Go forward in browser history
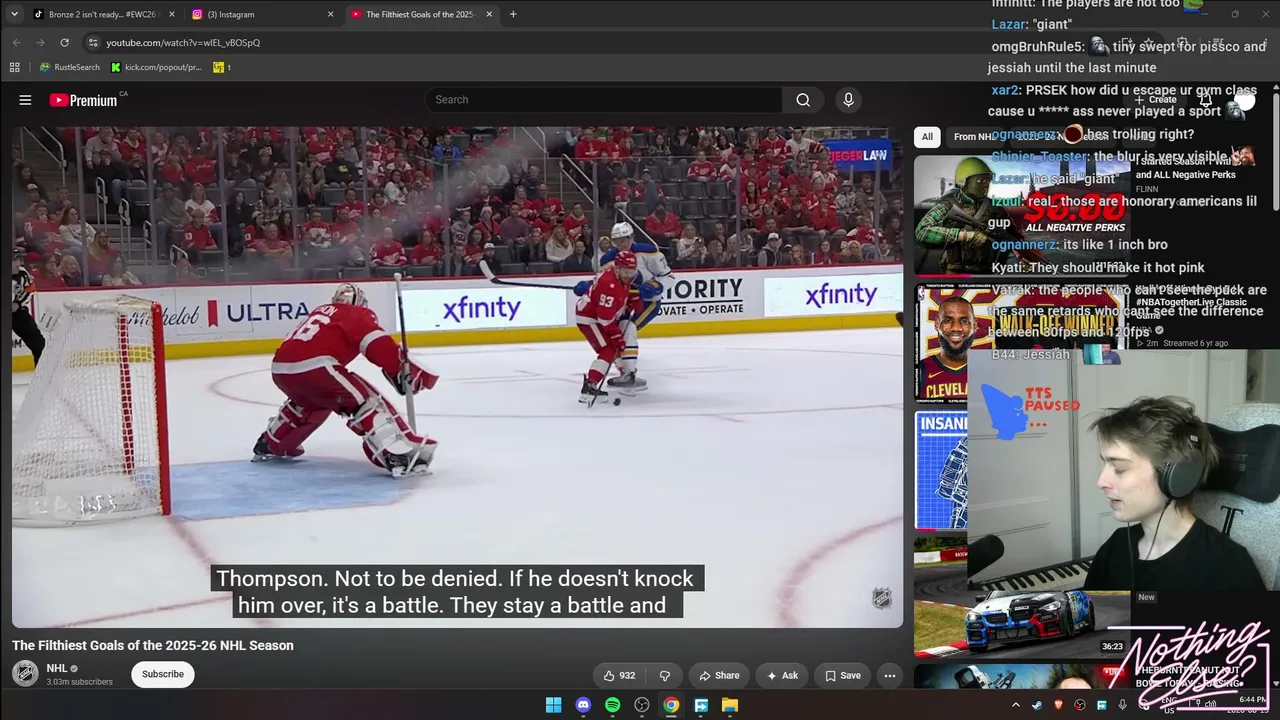The height and width of the screenshot is (720, 1280). pos(40,43)
